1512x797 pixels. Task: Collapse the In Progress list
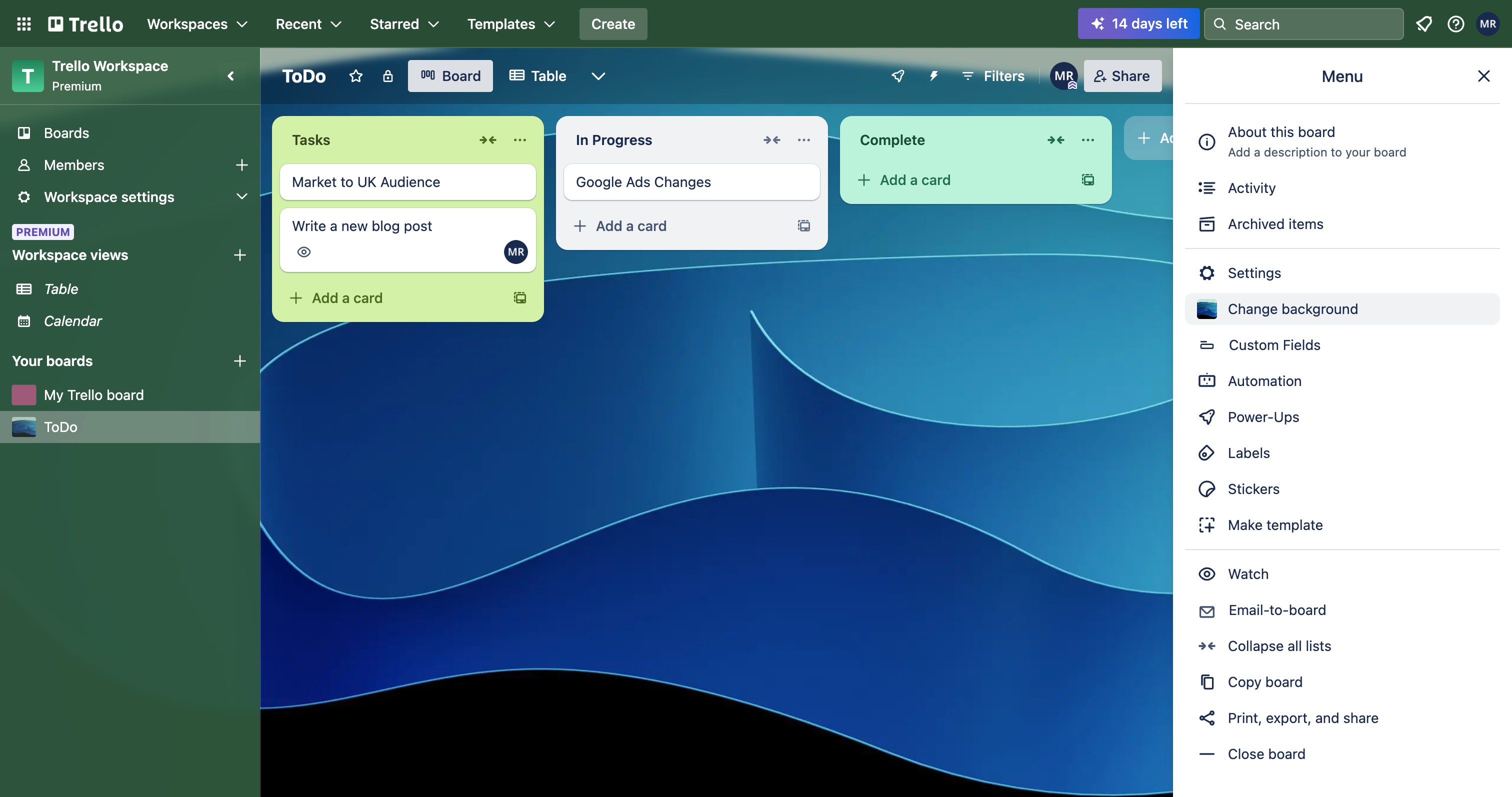pyautogui.click(x=772, y=139)
